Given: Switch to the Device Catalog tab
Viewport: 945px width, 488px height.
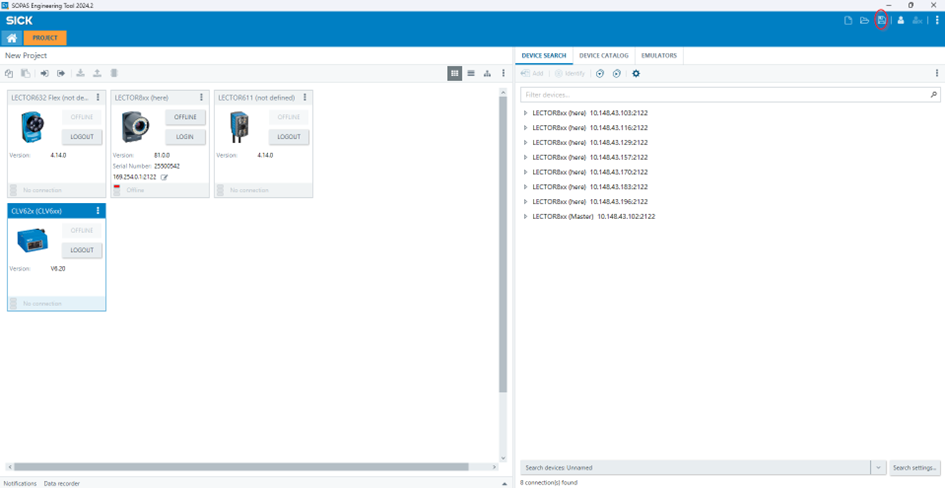Looking at the screenshot, I should click(604, 56).
